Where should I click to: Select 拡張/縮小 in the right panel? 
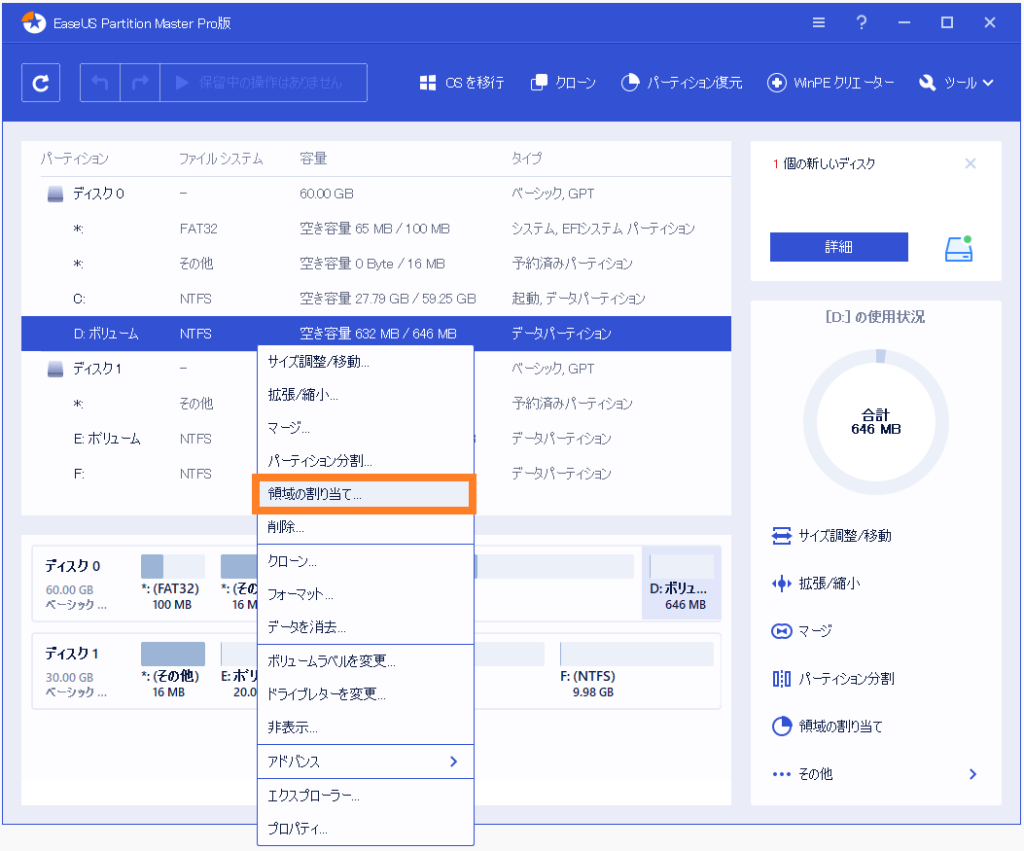(816, 583)
